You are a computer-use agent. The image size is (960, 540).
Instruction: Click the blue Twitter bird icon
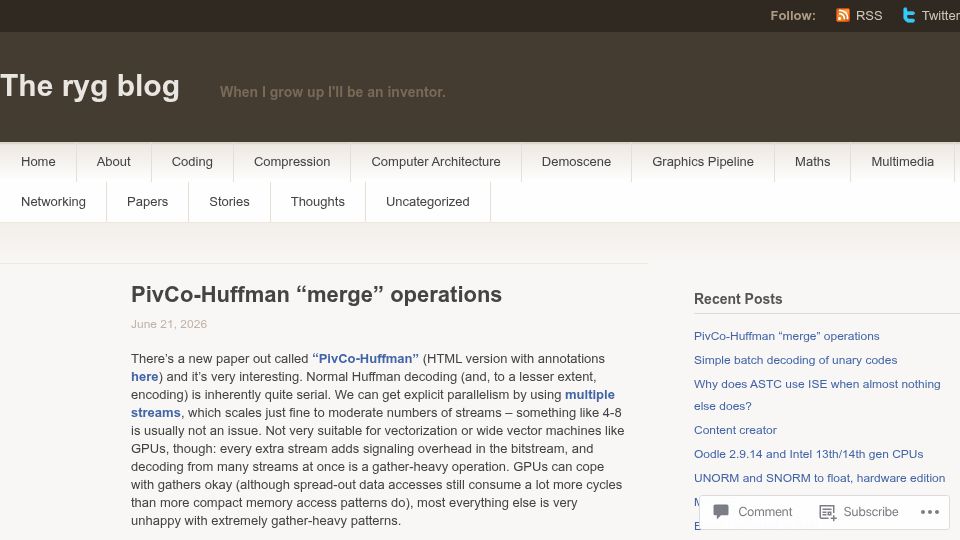pyautogui.click(x=909, y=15)
